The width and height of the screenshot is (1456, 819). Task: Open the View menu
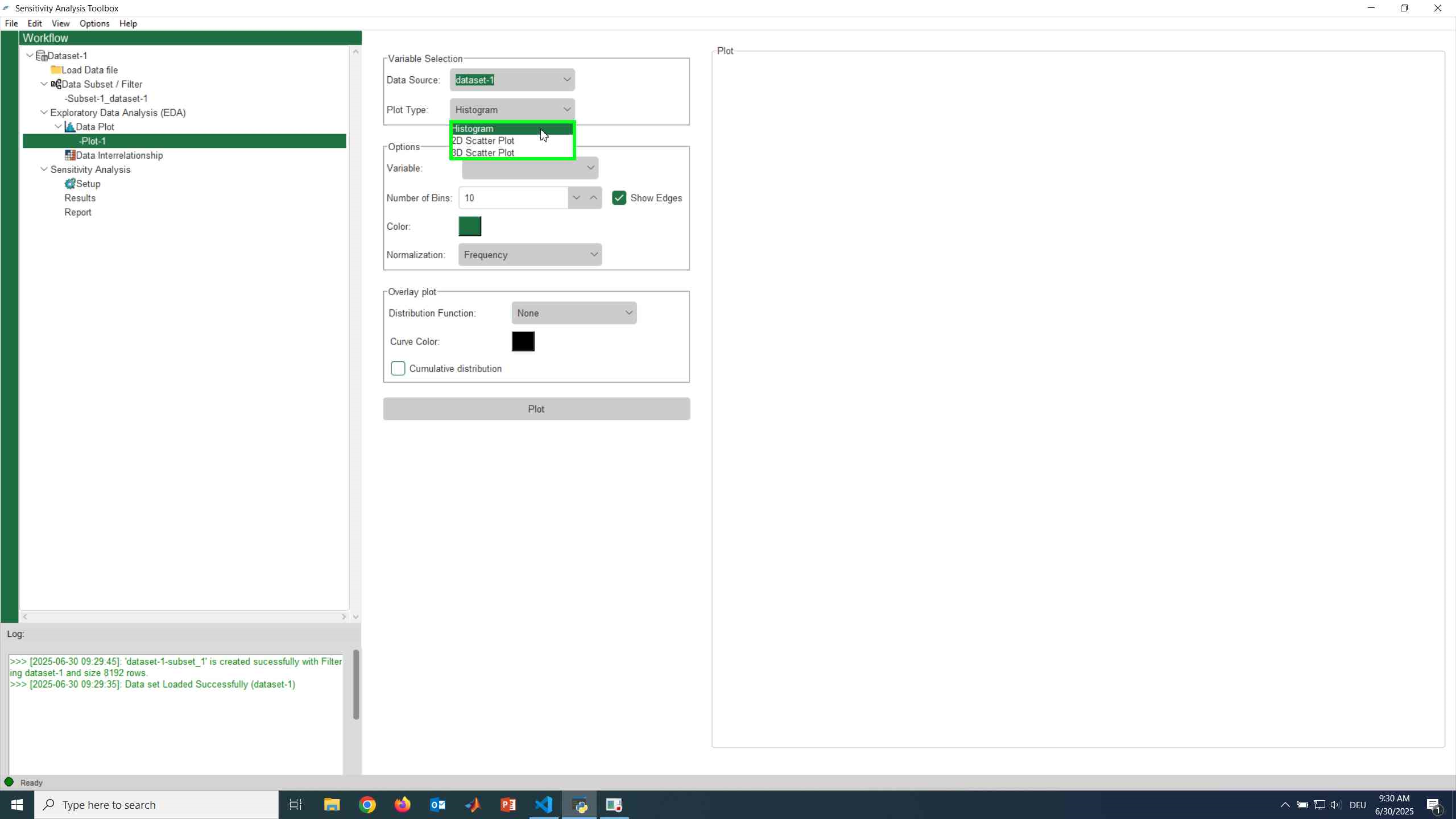[60, 23]
